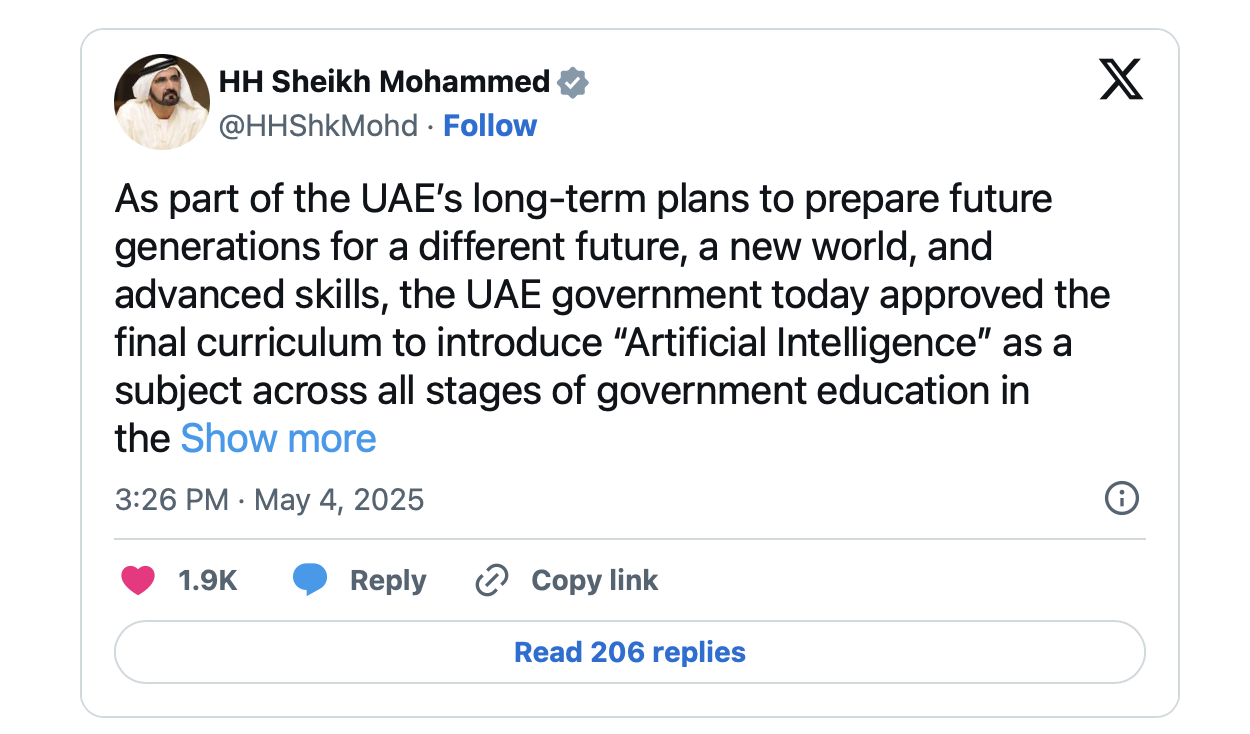
Task: Open the Read 206 replies button
Action: [629, 653]
